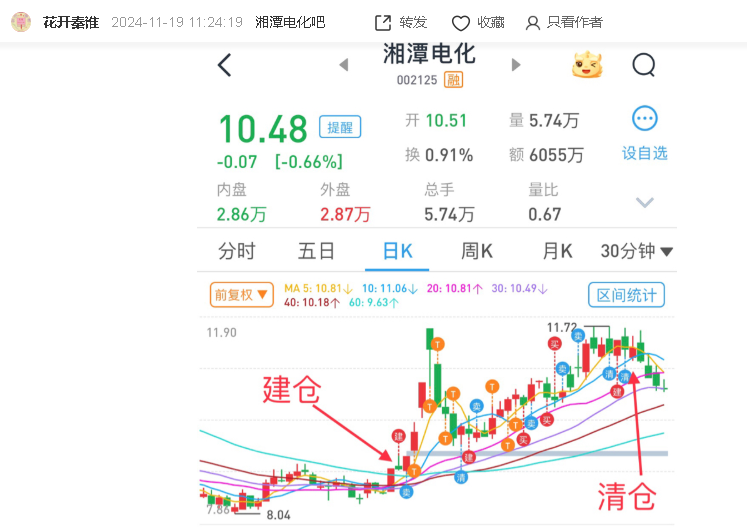Click the 转发 text label

pos(413,22)
